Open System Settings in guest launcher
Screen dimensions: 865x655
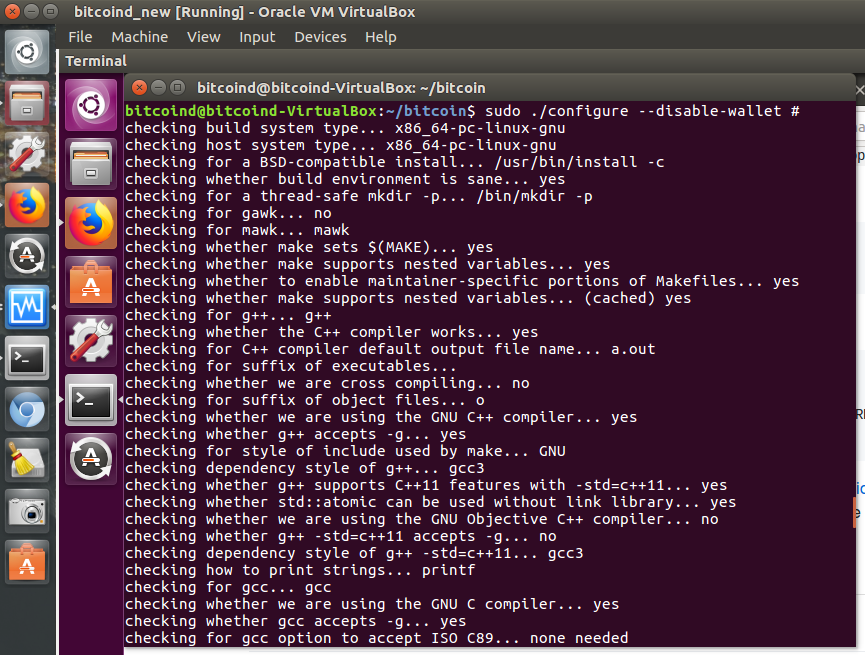click(91, 341)
